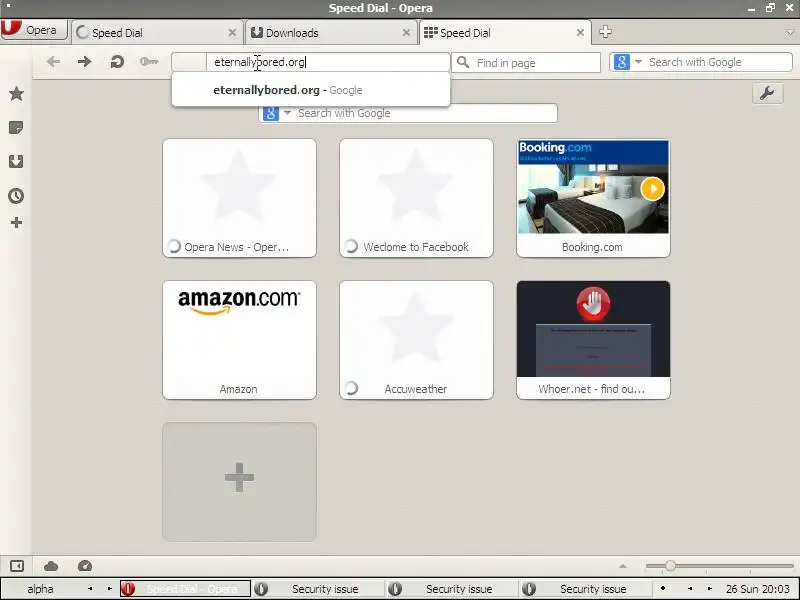Open the Opera News speed dial
Image resolution: width=800 pixels, height=600 pixels.
[x=239, y=198]
